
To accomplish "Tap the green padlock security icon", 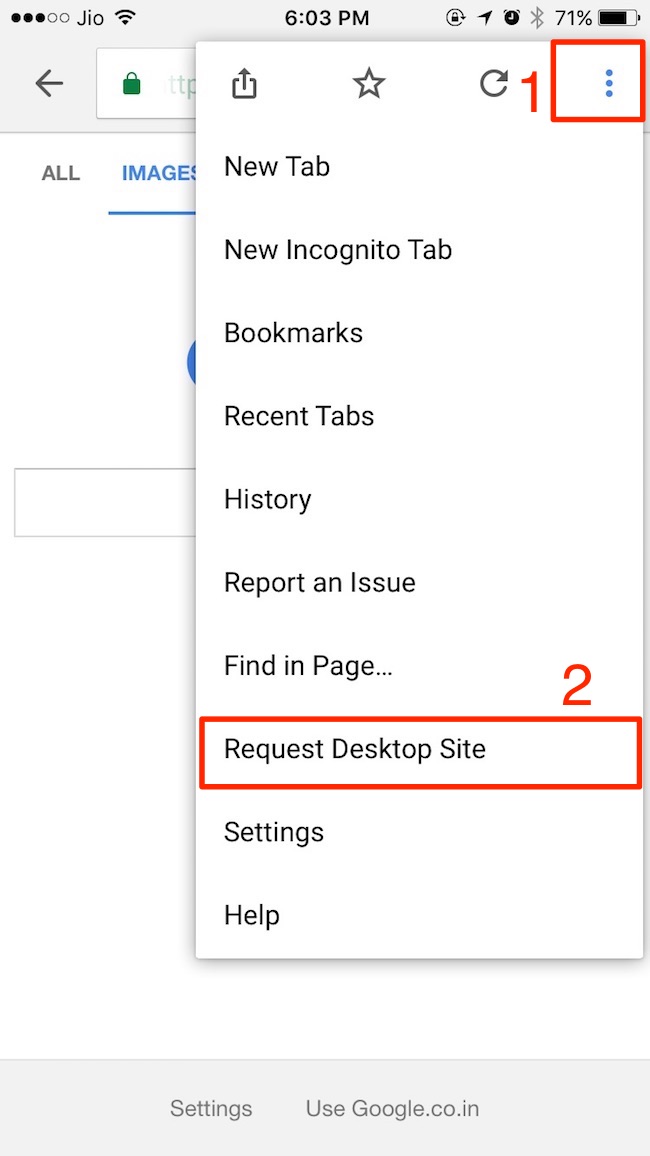I will point(131,85).
